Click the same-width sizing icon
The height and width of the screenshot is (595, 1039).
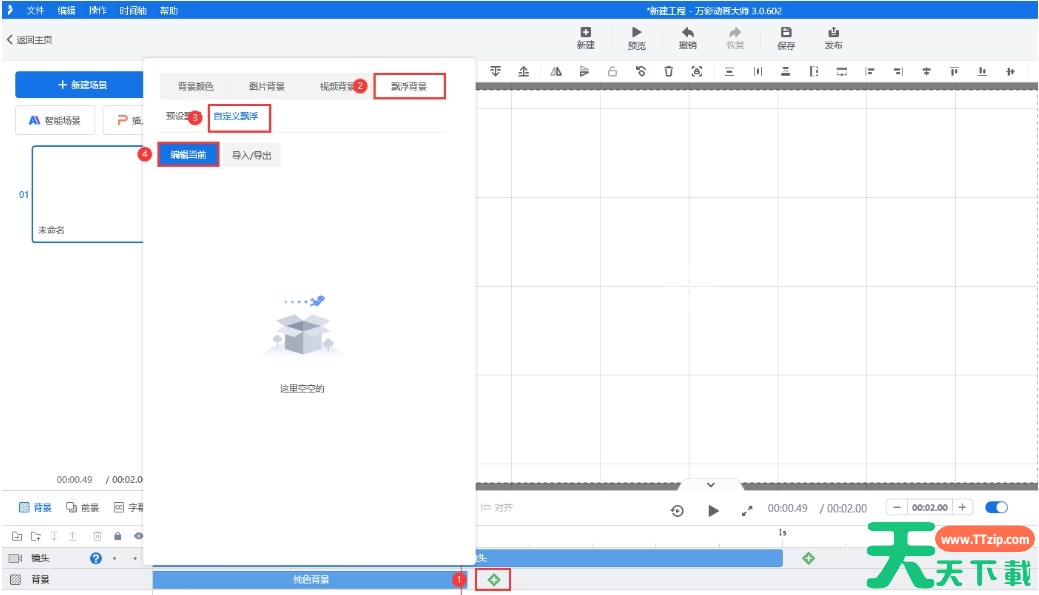(842, 71)
